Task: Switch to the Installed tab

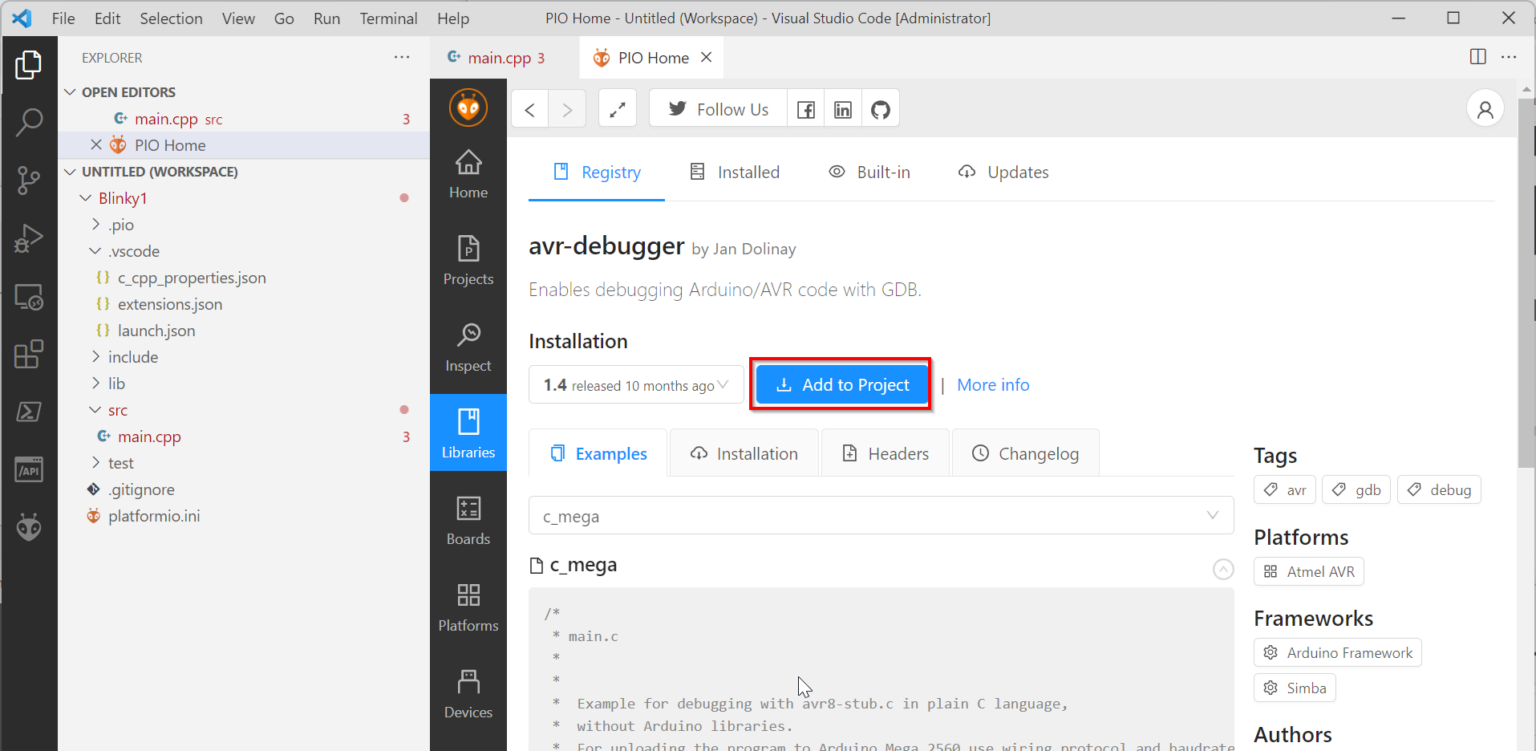Action: (x=735, y=172)
